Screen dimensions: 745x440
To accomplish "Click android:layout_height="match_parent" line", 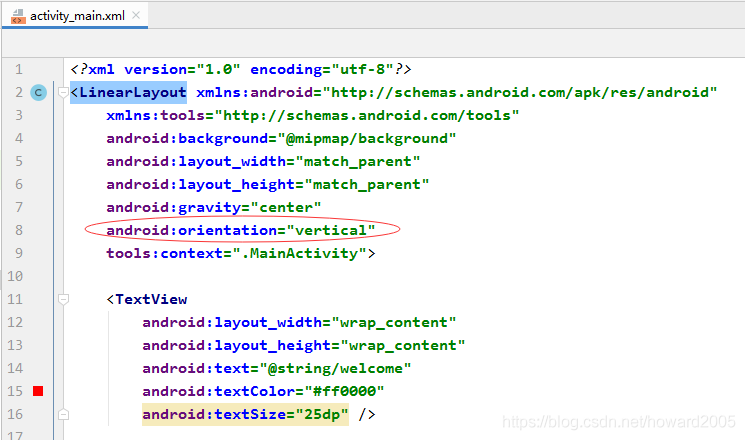I will tap(267, 184).
